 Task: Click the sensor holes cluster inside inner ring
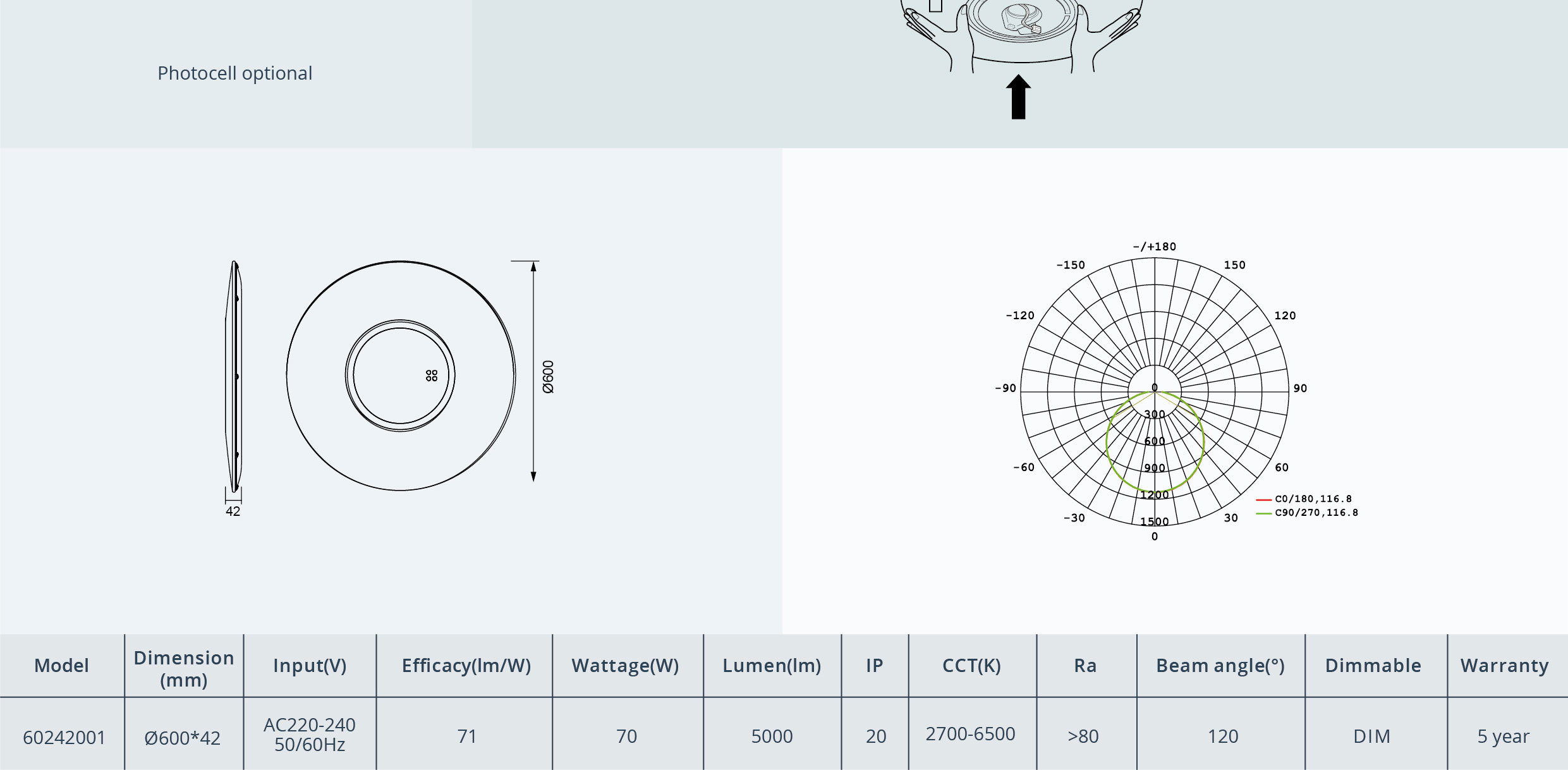tap(432, 376)
